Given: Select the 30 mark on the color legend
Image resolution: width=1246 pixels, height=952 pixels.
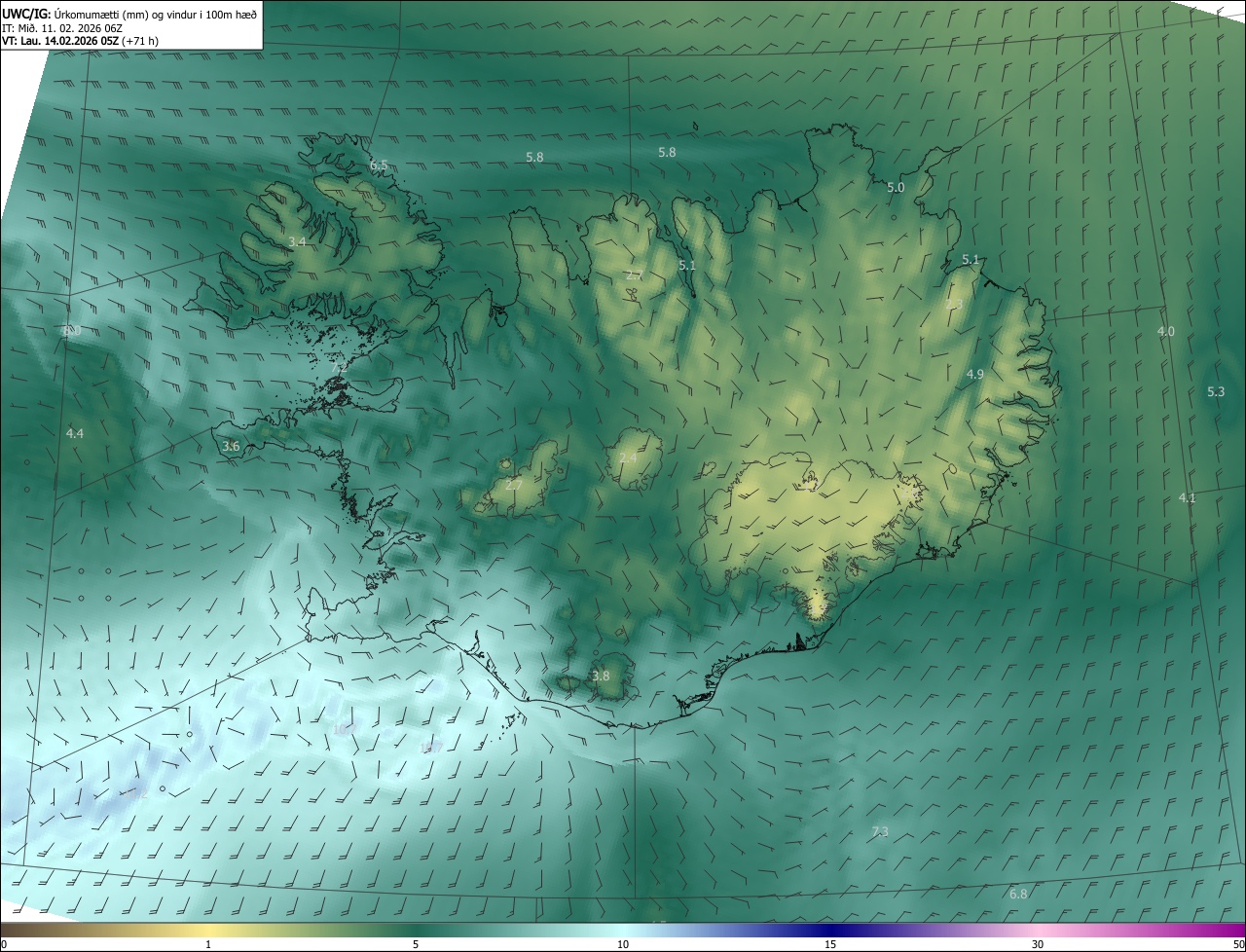Looking at the screenshot, I should (x=1038, y=944).
